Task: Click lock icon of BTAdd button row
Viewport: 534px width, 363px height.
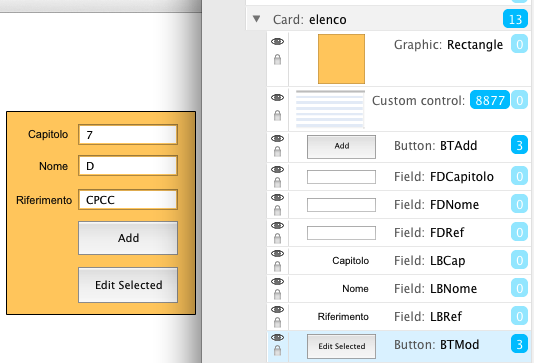Action: point(278,152)
